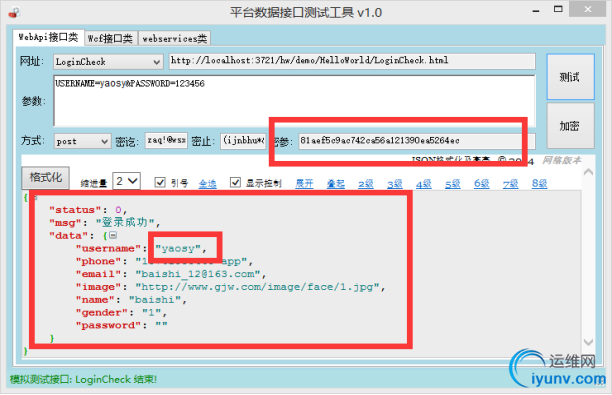
Task: Click the "gender" key in JSON
Action: point(101,313)
